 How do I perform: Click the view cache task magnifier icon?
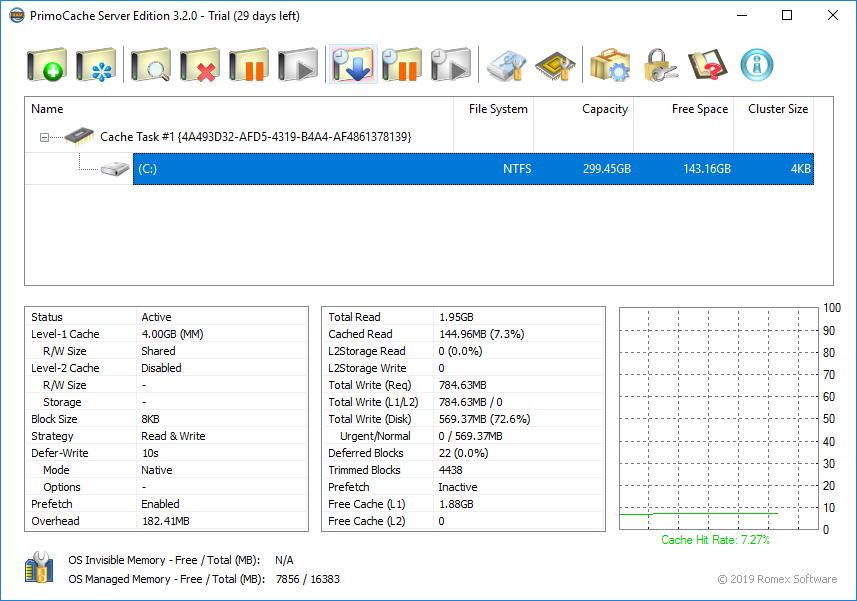(150, 66)
